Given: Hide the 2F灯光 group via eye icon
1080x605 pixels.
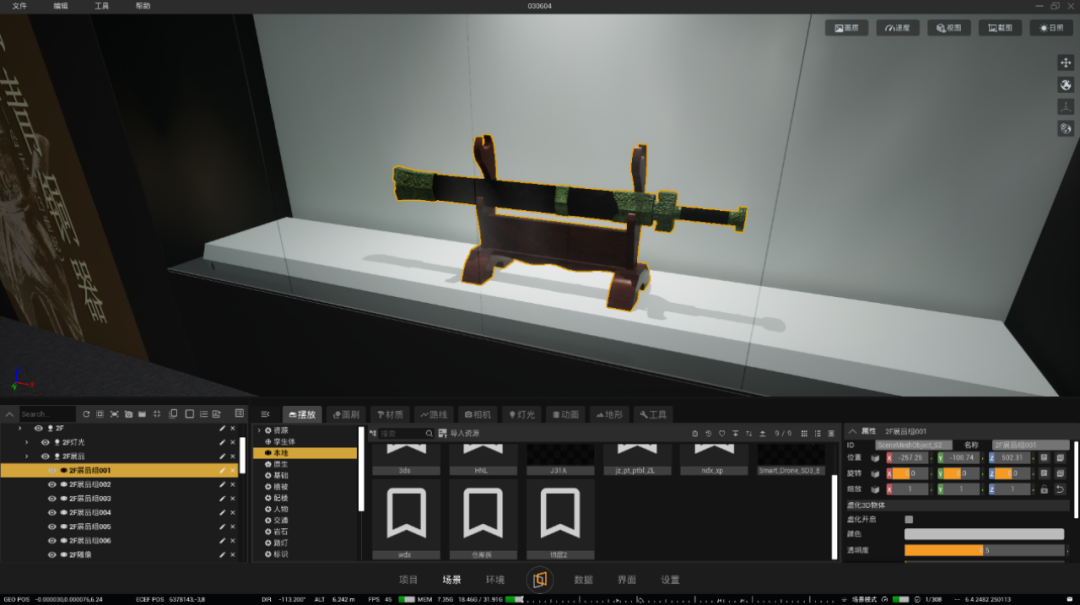Looking at the screenshot, I should (x=45, y=442).
